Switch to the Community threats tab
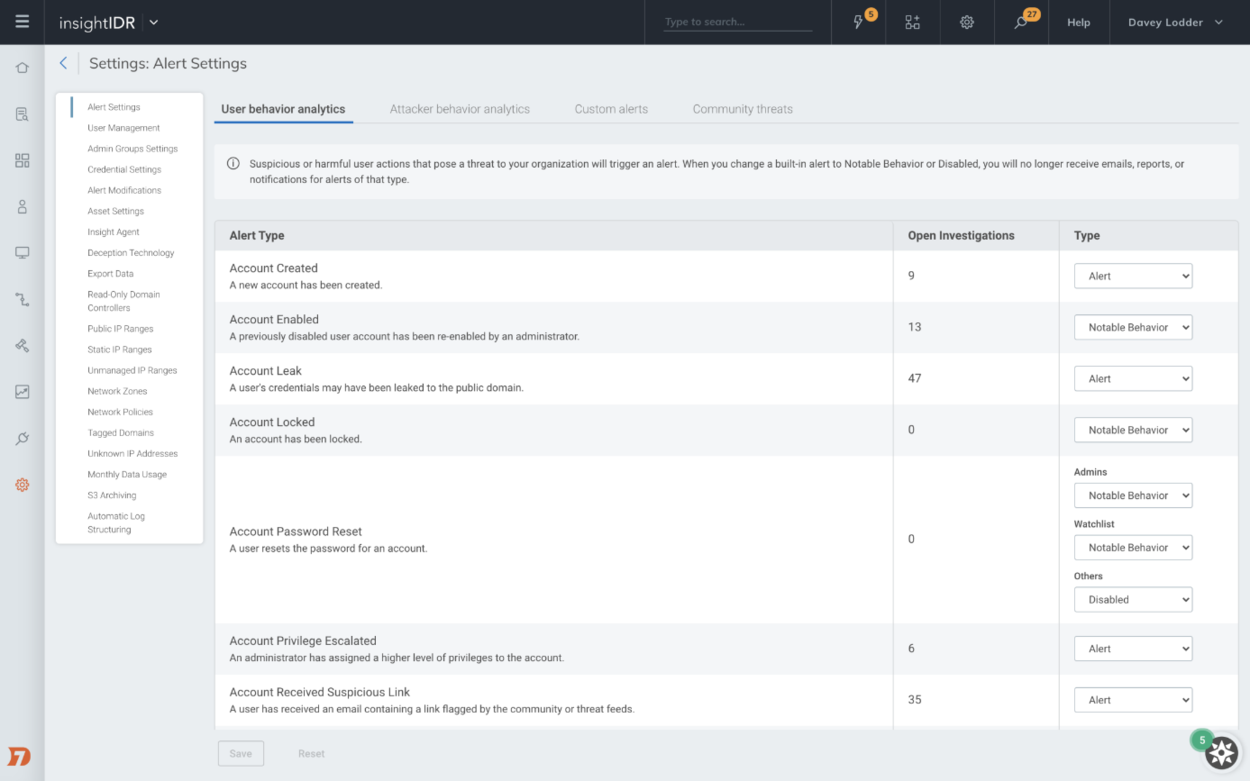 coord(743,109)
